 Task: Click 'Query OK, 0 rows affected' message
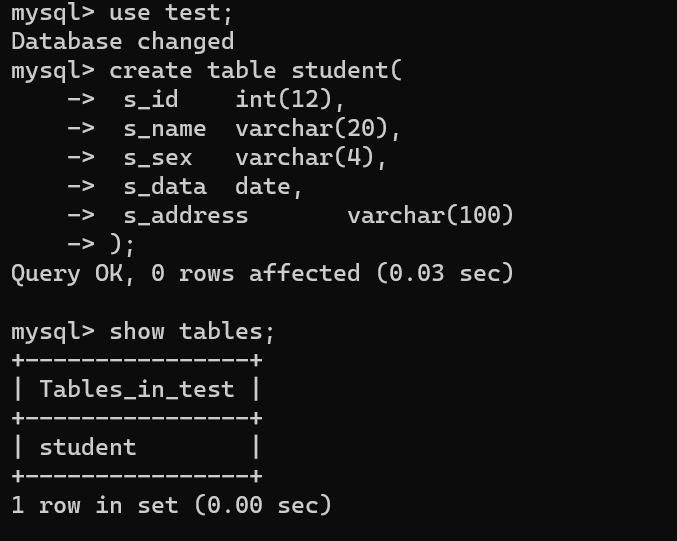(185, 274)
